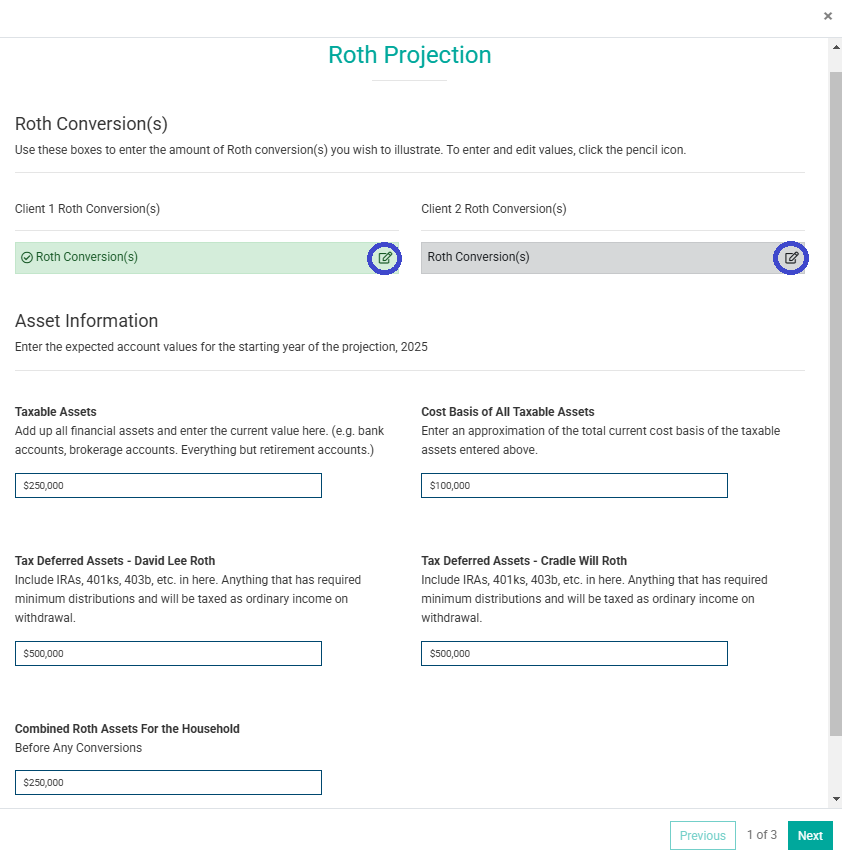Click the green checkmark on Roth Conversion(s)
Screen dimensions: 842x857
[x=27, y=257]
